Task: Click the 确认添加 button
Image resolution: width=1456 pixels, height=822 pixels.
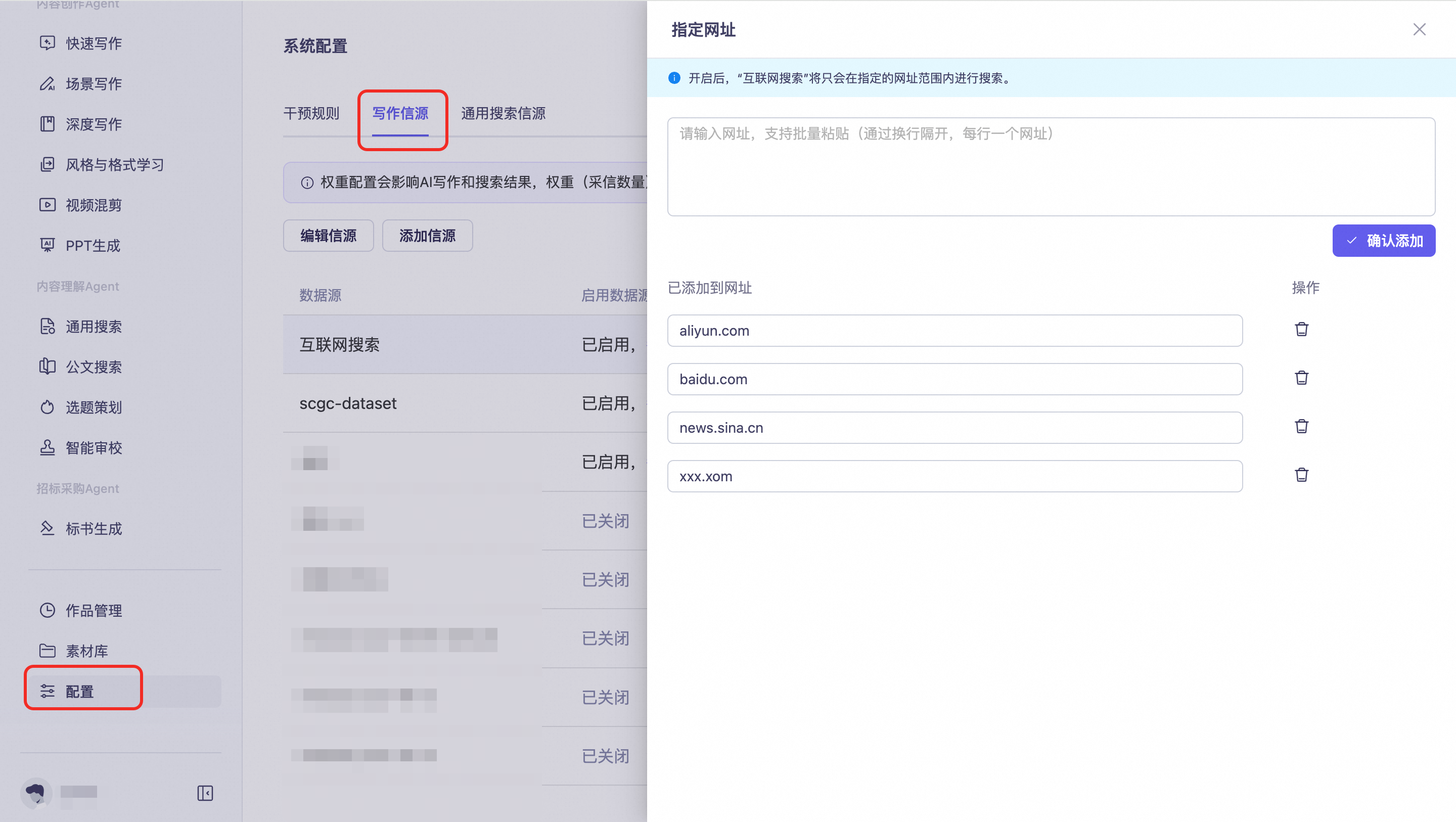Action: pyautogui.click(x=1383, y=241)
